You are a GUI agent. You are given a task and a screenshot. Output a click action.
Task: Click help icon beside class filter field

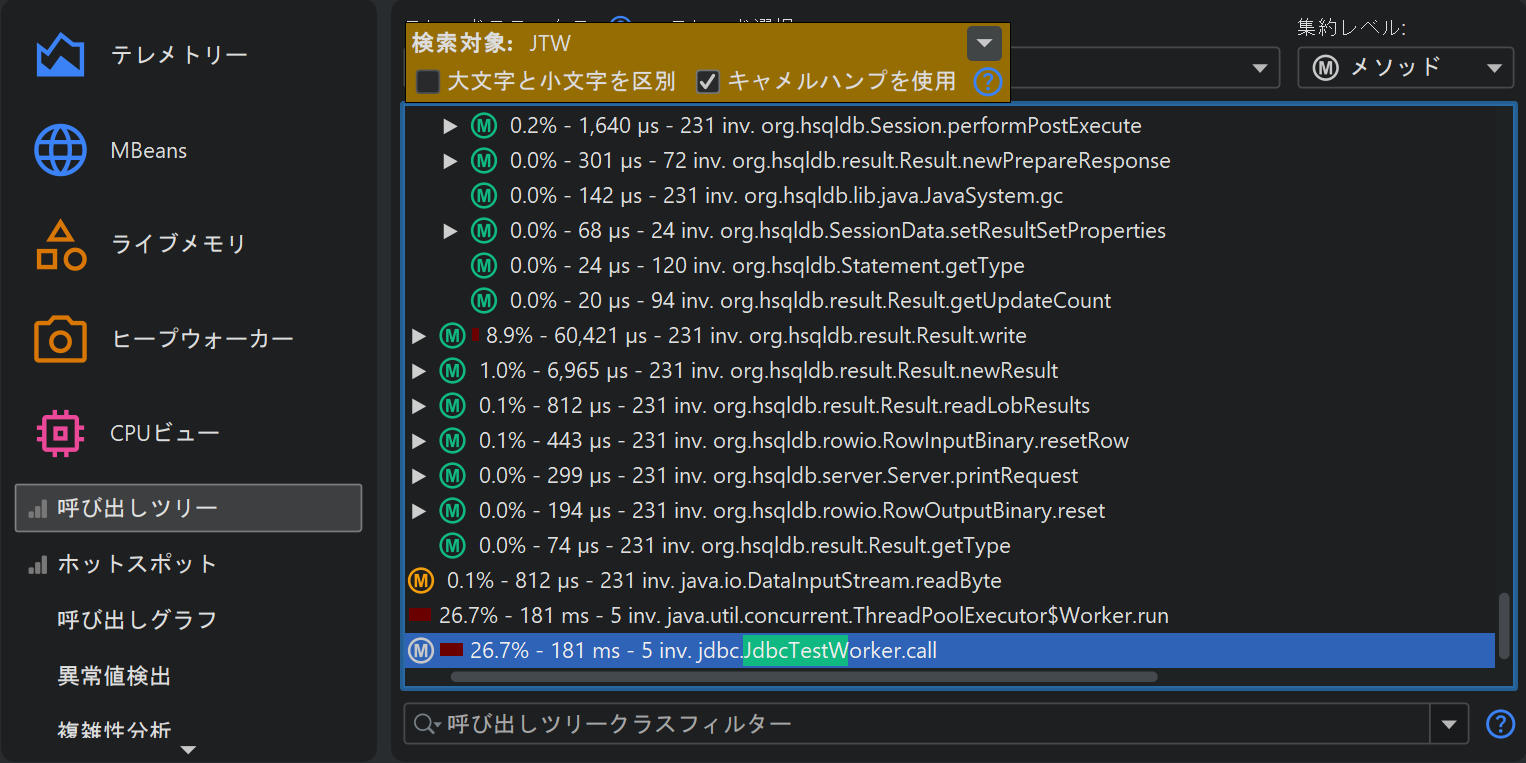(x=1500, y=723)
